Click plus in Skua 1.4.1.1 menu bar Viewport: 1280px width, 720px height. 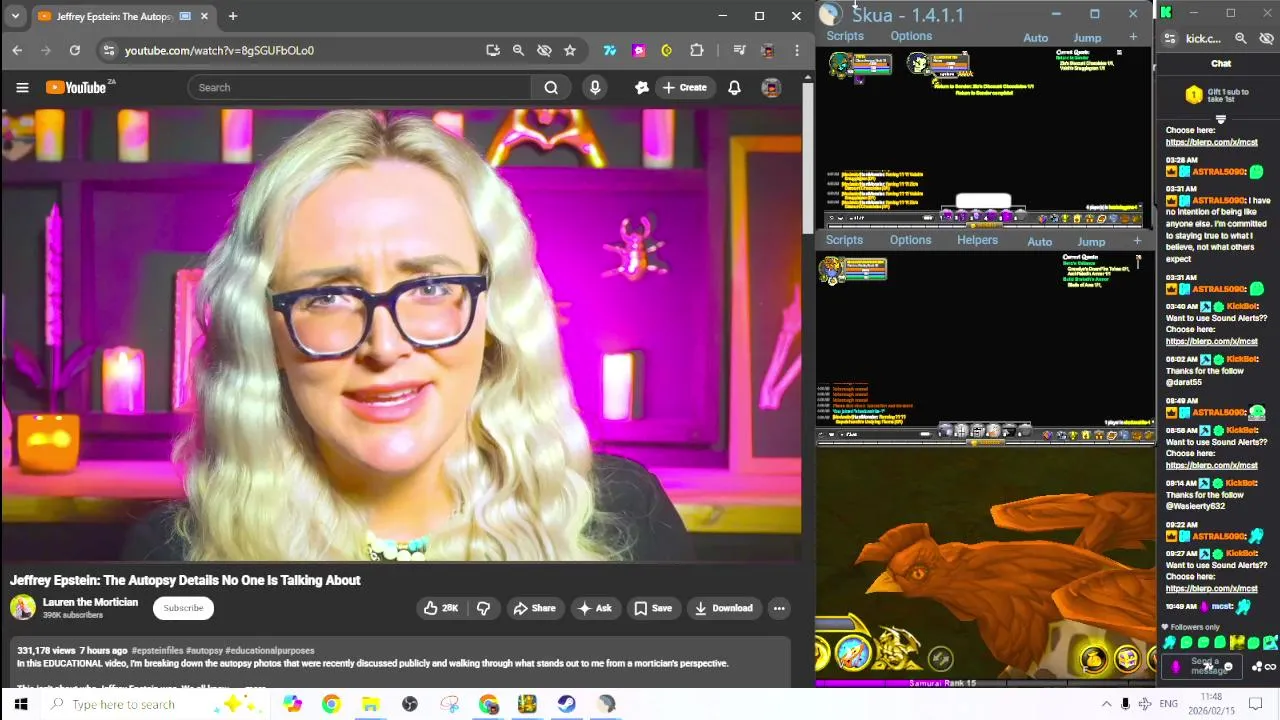coord(1133,37)
